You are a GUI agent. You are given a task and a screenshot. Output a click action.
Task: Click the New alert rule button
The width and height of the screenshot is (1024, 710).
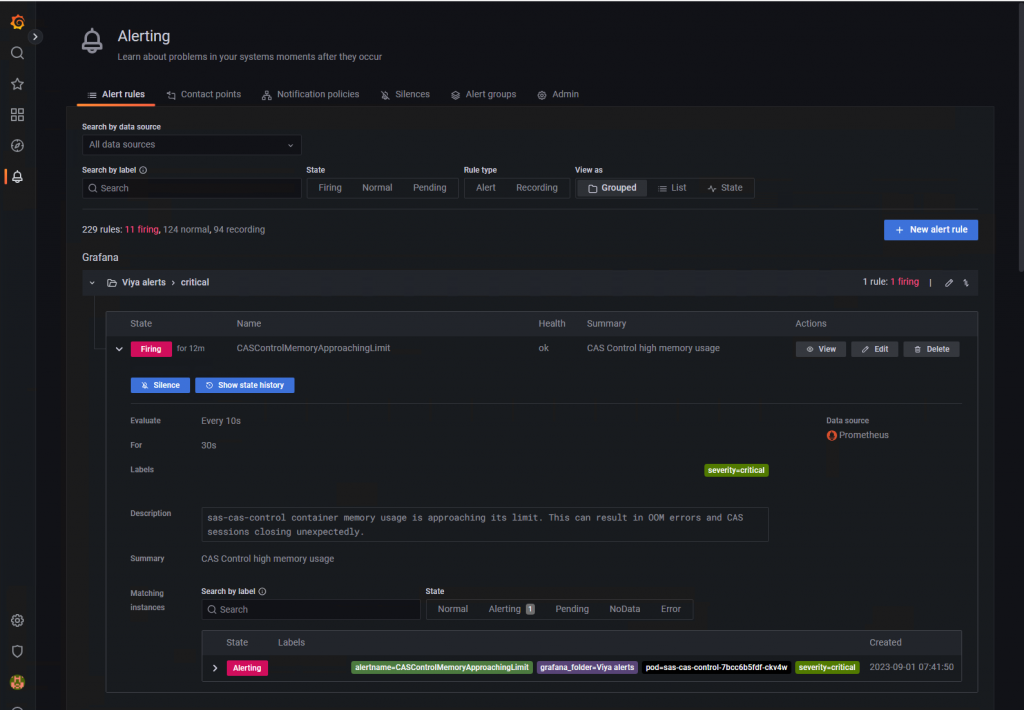click(930, 229)
